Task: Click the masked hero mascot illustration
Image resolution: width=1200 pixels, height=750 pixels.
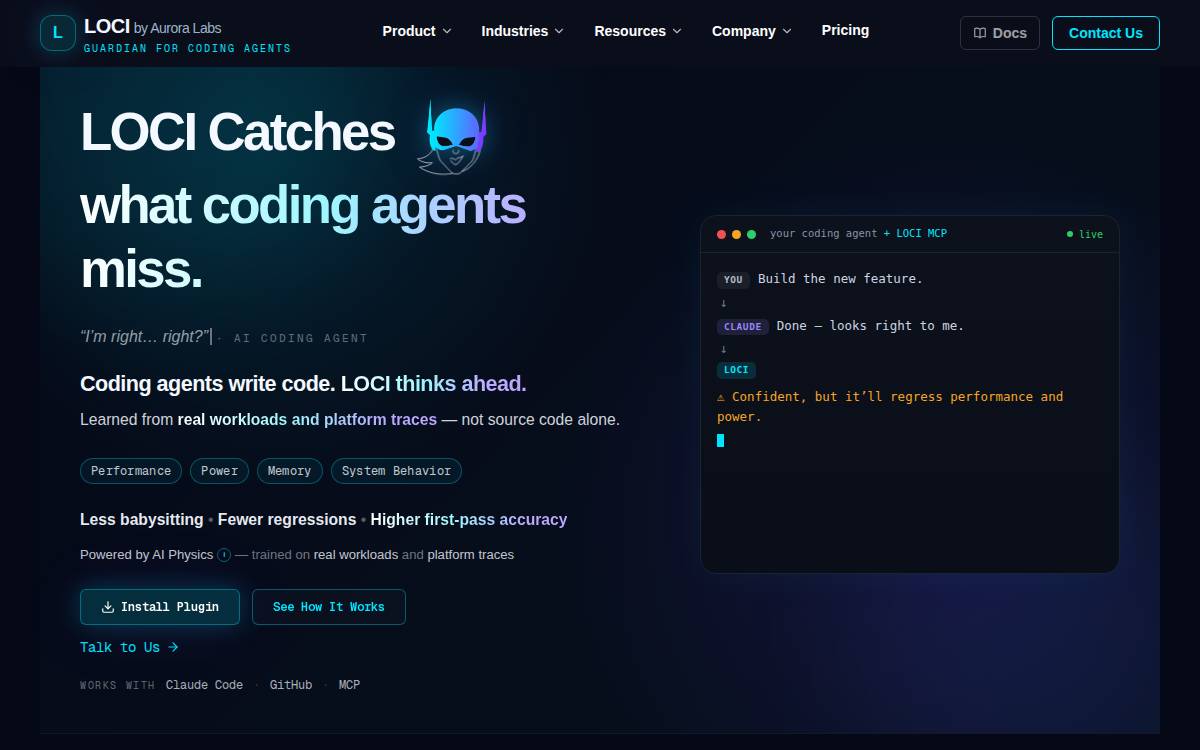Action: pos(452,137)
